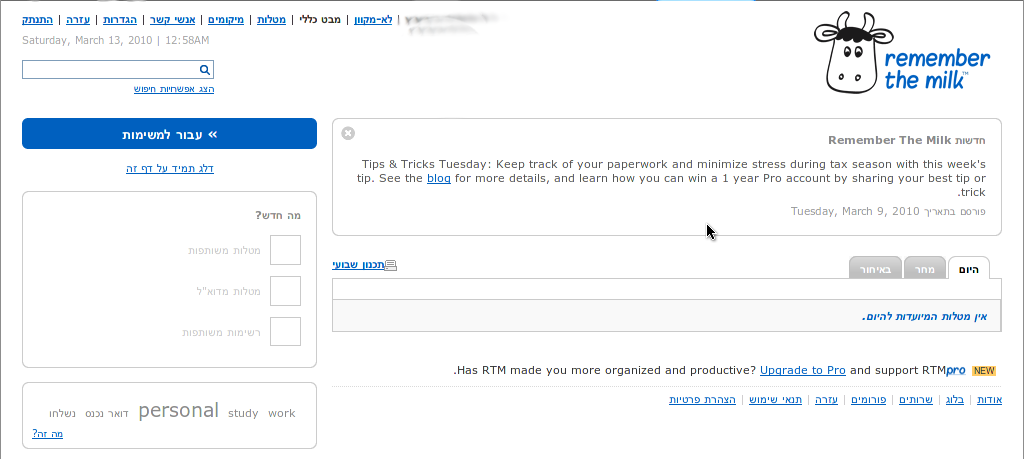Image resolution: width=1024 pixels, height=459 pixels.
Task: Click the magnifier icon in search box
Action: pos(204,70)
